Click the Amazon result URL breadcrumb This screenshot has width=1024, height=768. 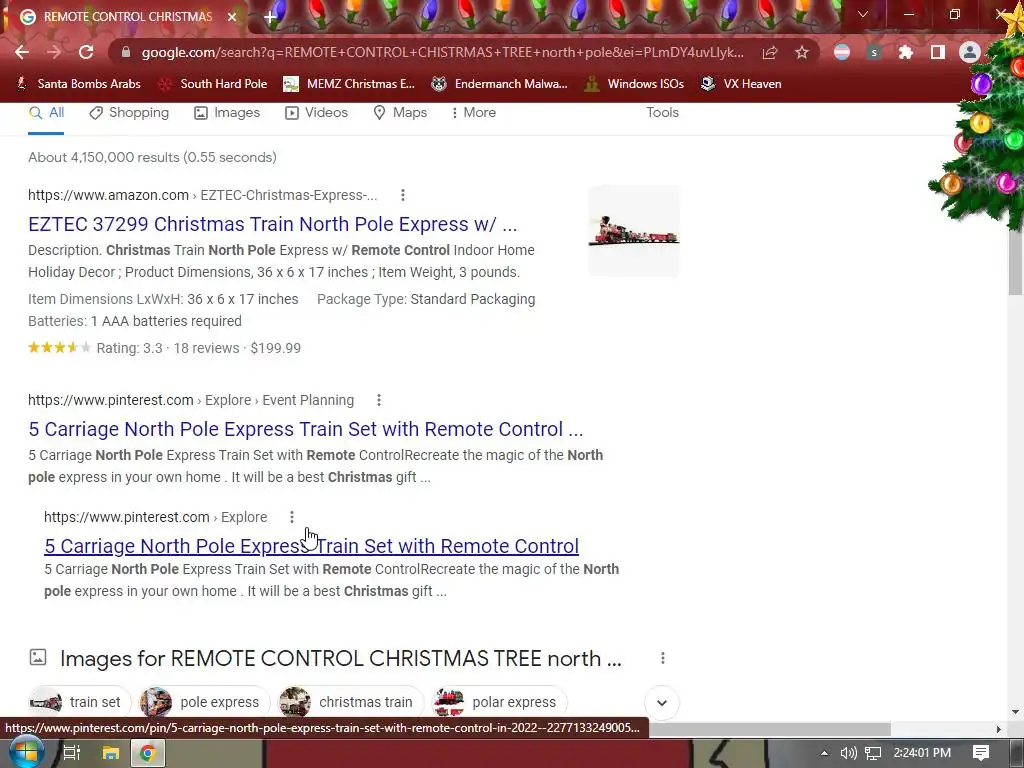click(202, 195)
